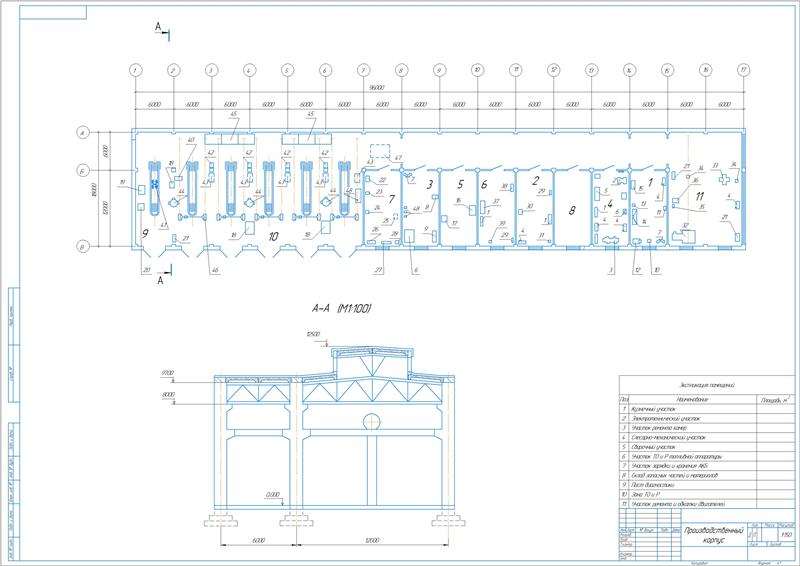The width and height of the screenshot is (800, 566).
Task: Select row Склад запасных частей и материалов
Action: [707, 476]
